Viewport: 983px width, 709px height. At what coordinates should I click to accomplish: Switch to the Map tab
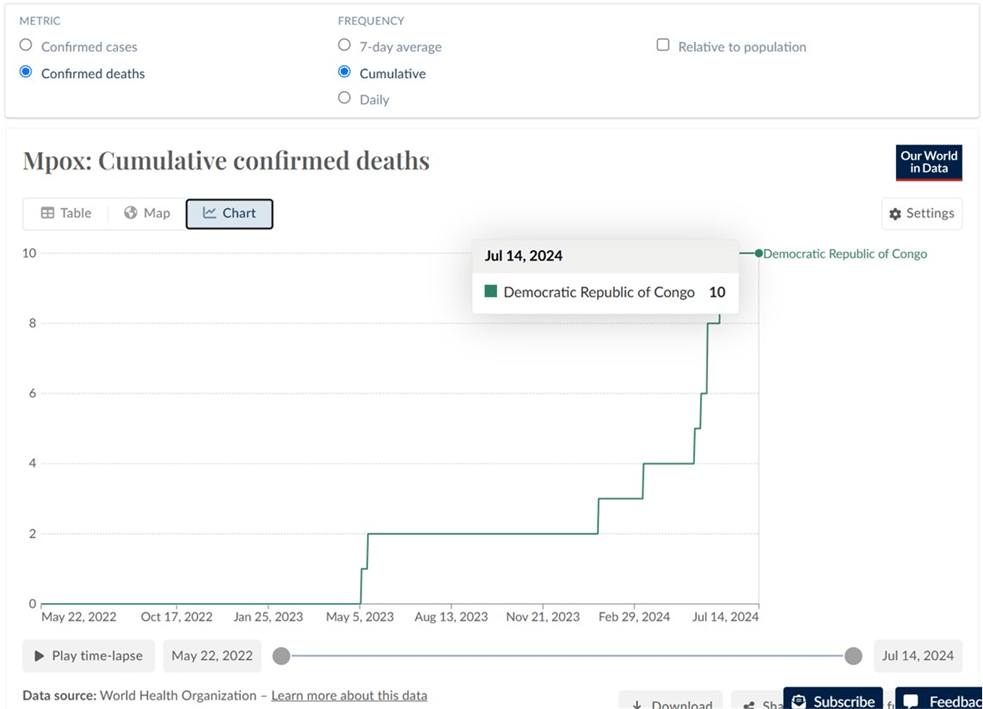[x=147, y=213]
